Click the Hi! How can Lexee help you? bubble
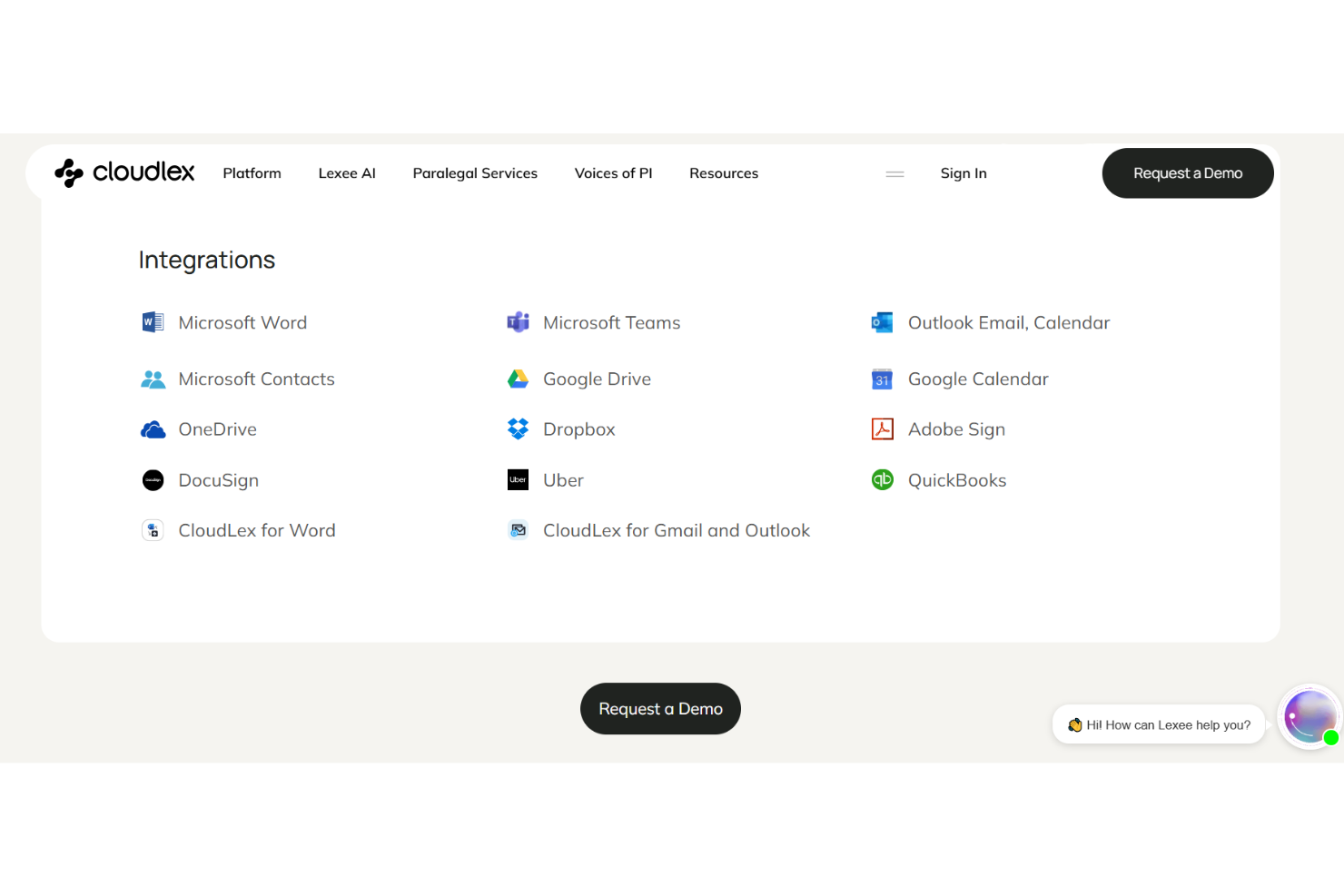Image resolution: width=1344 pixels, height=896 pixels. pyautogui.click(x=1159, y=724)
